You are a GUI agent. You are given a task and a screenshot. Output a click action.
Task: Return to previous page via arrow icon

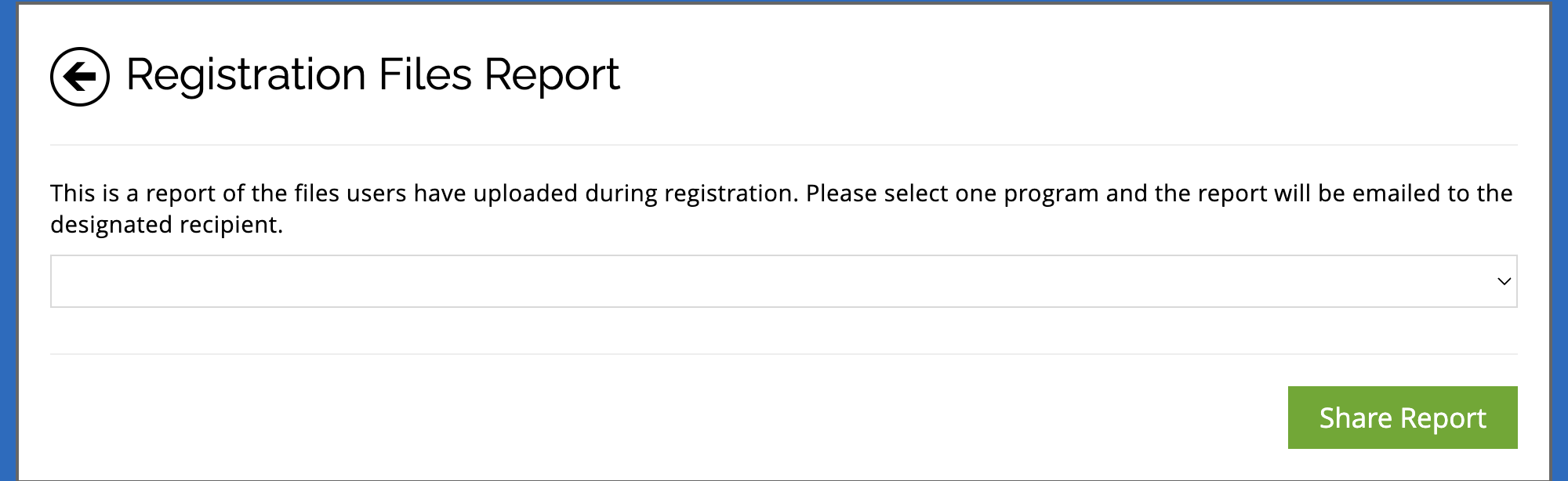[x=80, y=77]
